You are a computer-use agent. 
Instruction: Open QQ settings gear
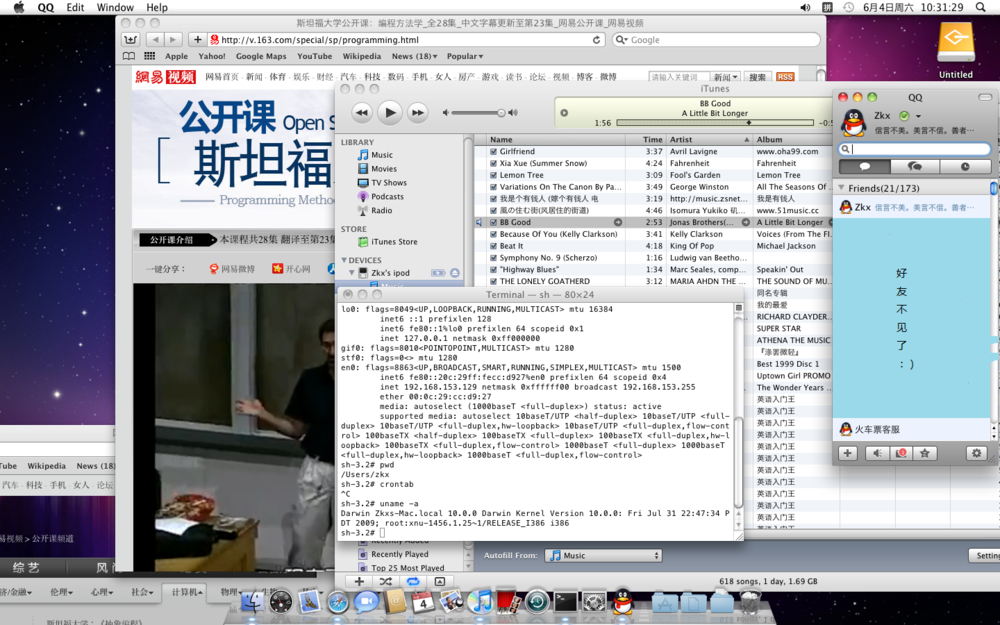[x=976, y=453]
